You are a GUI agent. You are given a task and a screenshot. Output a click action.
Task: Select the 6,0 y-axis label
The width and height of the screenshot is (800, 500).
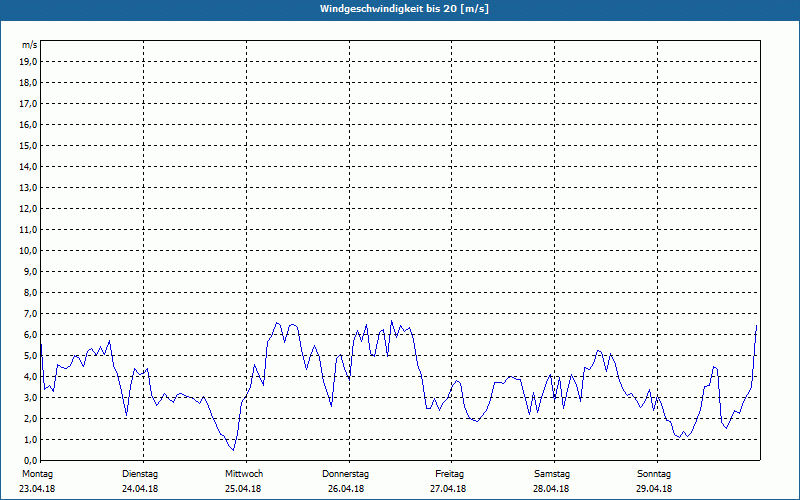[30, 335]
